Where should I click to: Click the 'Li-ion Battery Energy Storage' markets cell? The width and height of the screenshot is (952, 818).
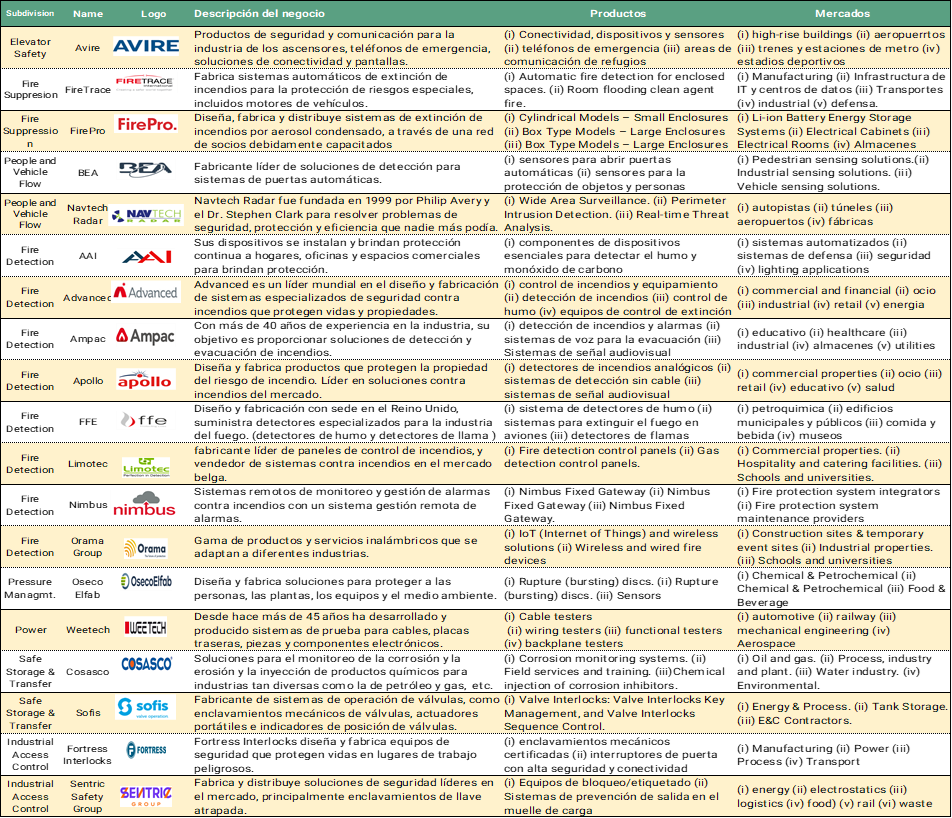834,131
